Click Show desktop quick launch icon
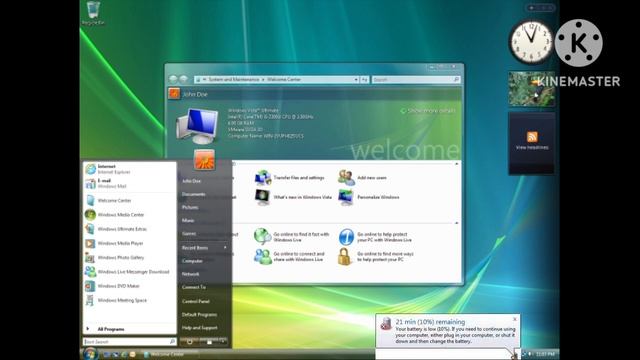Screen dimensions: 640x360 107,354
